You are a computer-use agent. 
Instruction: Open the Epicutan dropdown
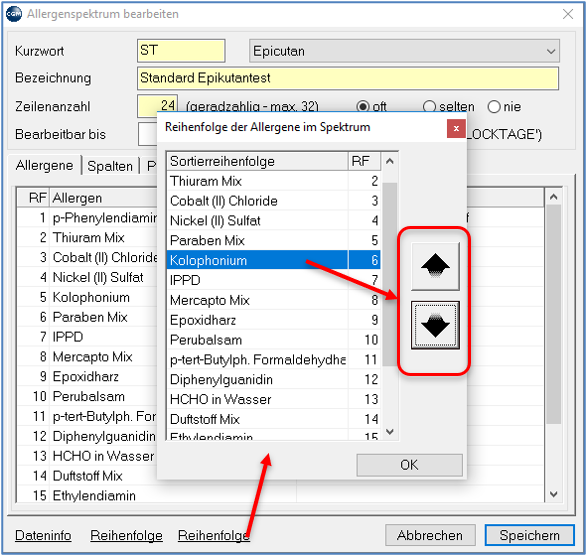pyautogui.click(x=404, y=51)
